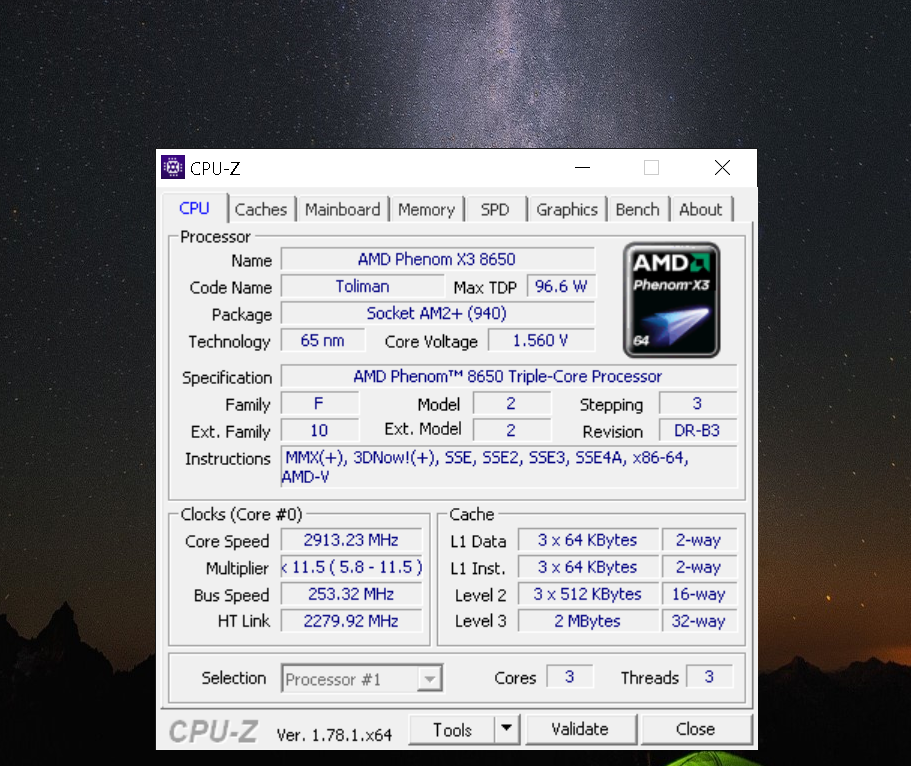Image resolution: width=911 pixels, height=766 pixels.
Task: Click the HT Link value '2279.92 MHz'
Action: [351, 621]
